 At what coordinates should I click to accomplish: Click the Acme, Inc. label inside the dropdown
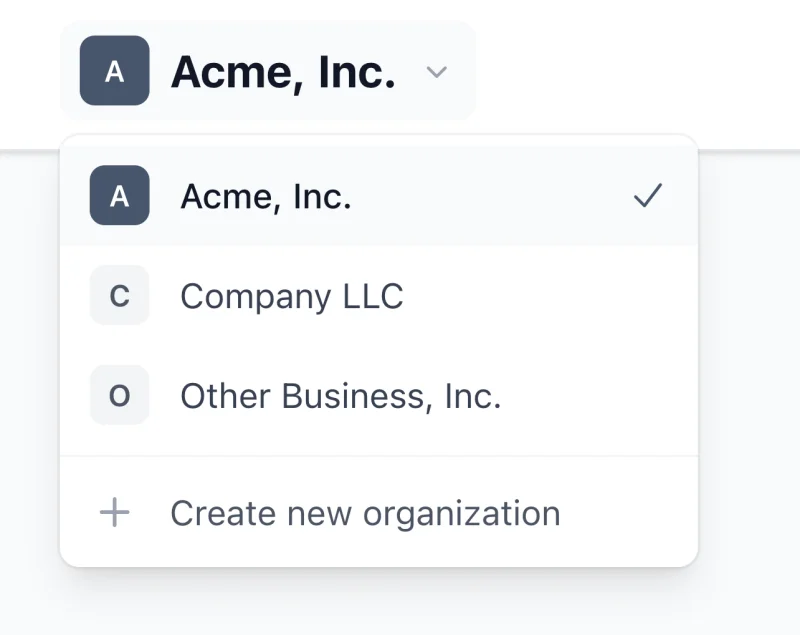tap(265, 196)
